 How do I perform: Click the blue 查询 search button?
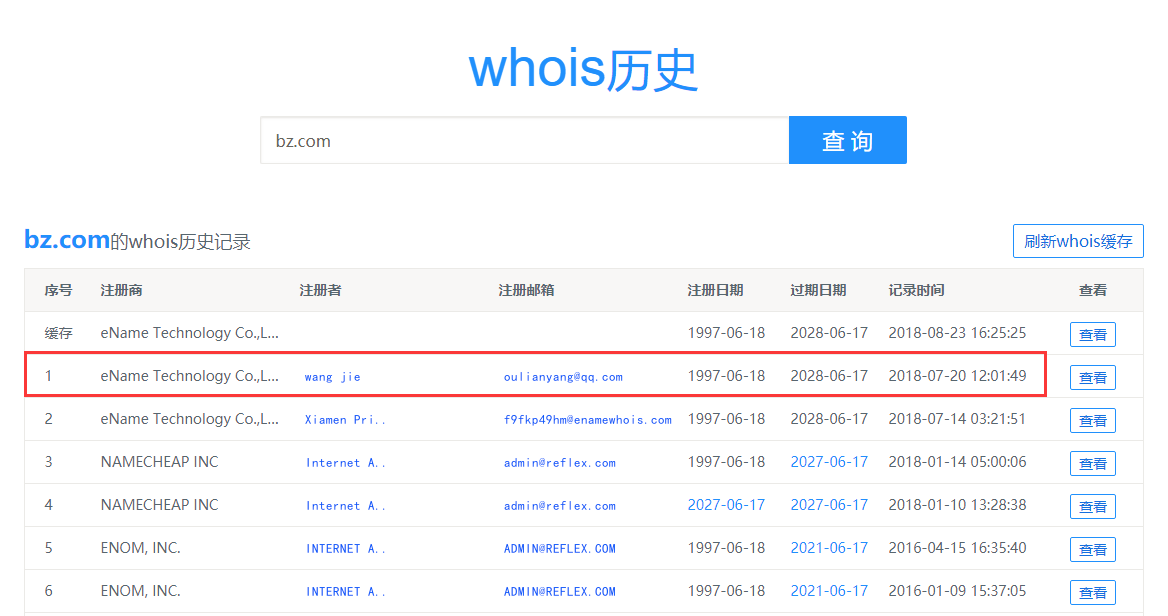pos(848,140)
